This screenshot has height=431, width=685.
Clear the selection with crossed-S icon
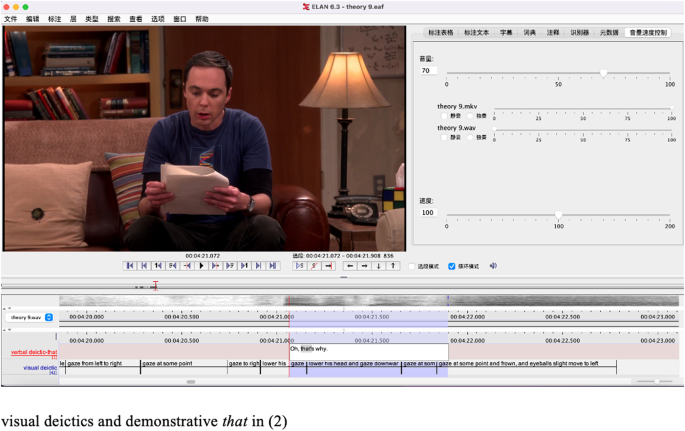[314, 265]
